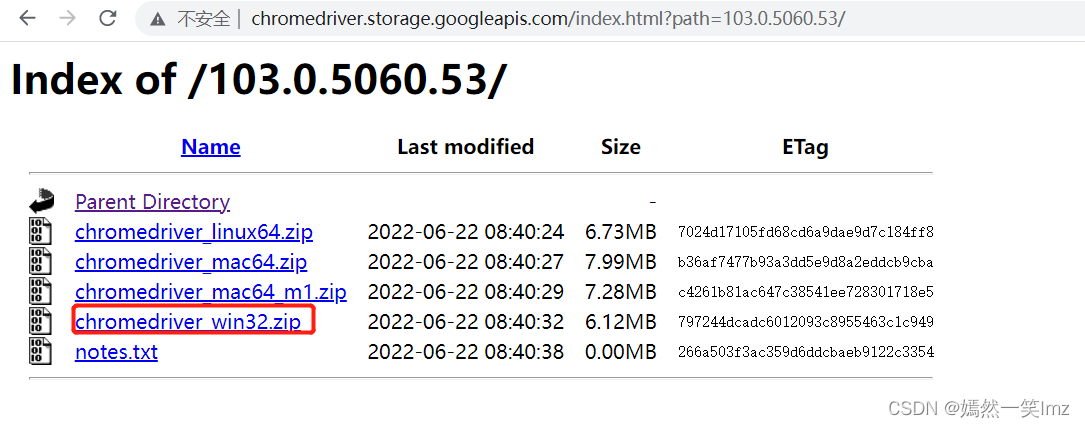The height and width of the screenshot is (428, 1085).
Task: Open the notes.txt file link
Action: (x=116, y=352)
